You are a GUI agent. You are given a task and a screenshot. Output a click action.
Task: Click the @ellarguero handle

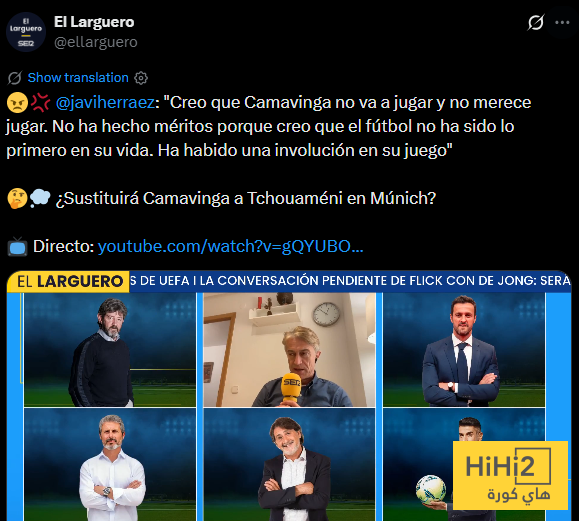coord(96,42)
